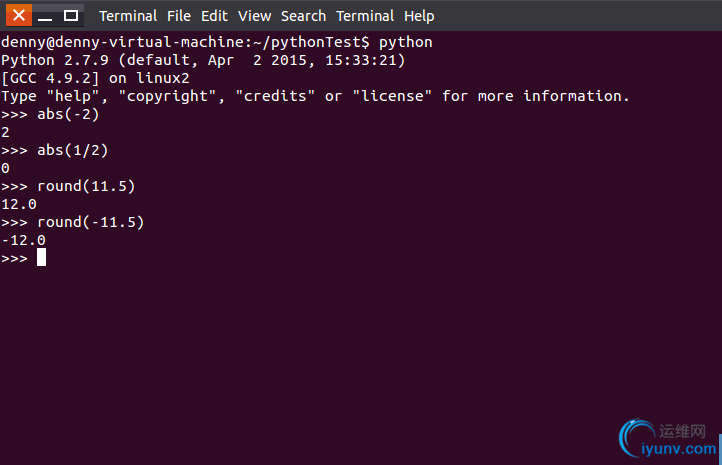722x465 pixels.
Task: Open the View menu
Action: (254, 16)
